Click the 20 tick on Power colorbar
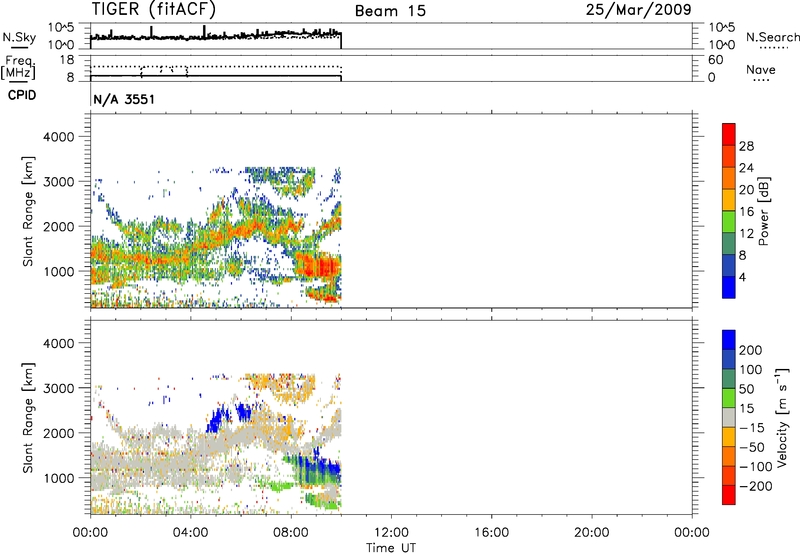800x554 pixels. coord(746,190)
